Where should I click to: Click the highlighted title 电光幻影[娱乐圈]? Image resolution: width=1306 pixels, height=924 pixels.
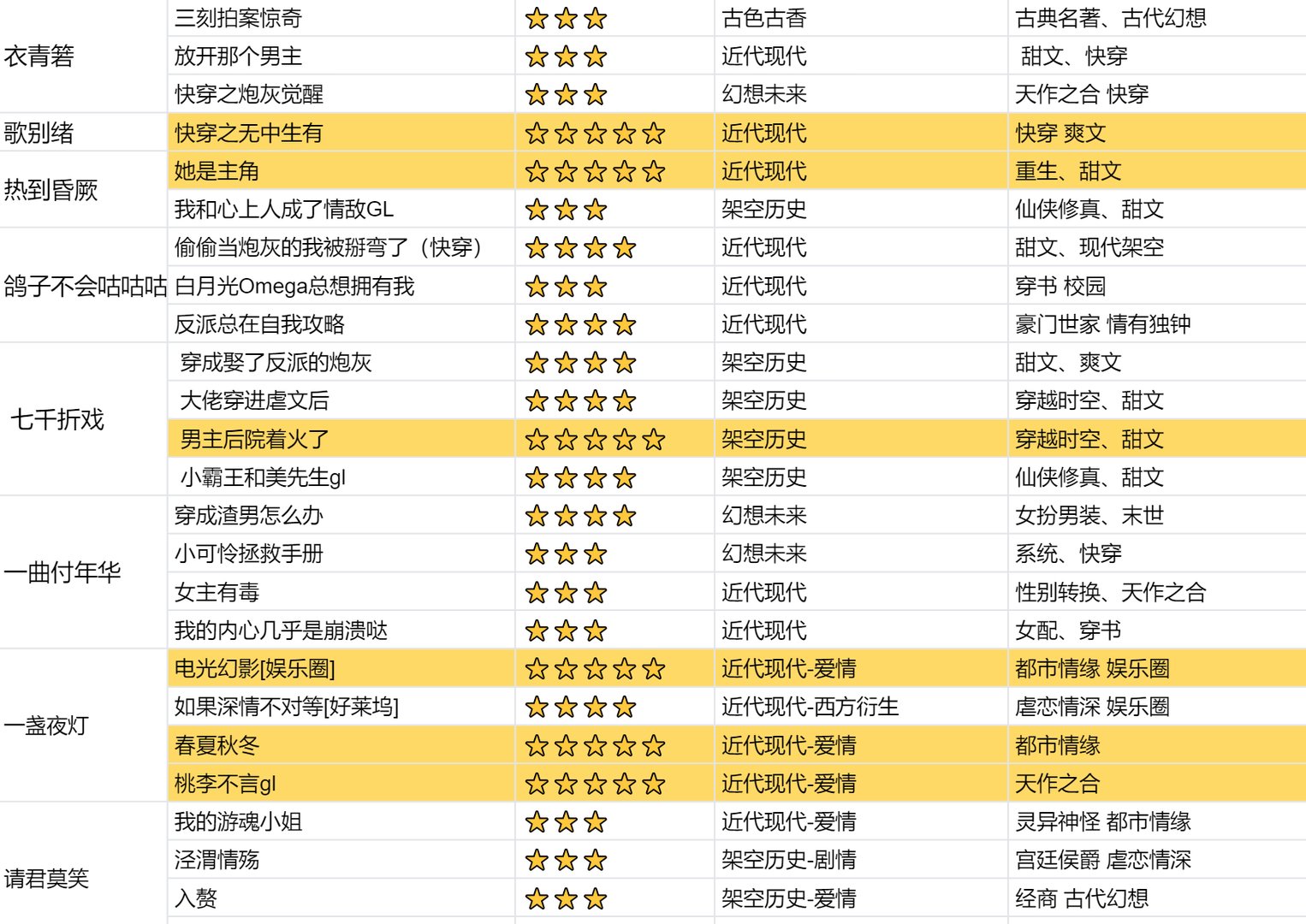coord(255,669)
